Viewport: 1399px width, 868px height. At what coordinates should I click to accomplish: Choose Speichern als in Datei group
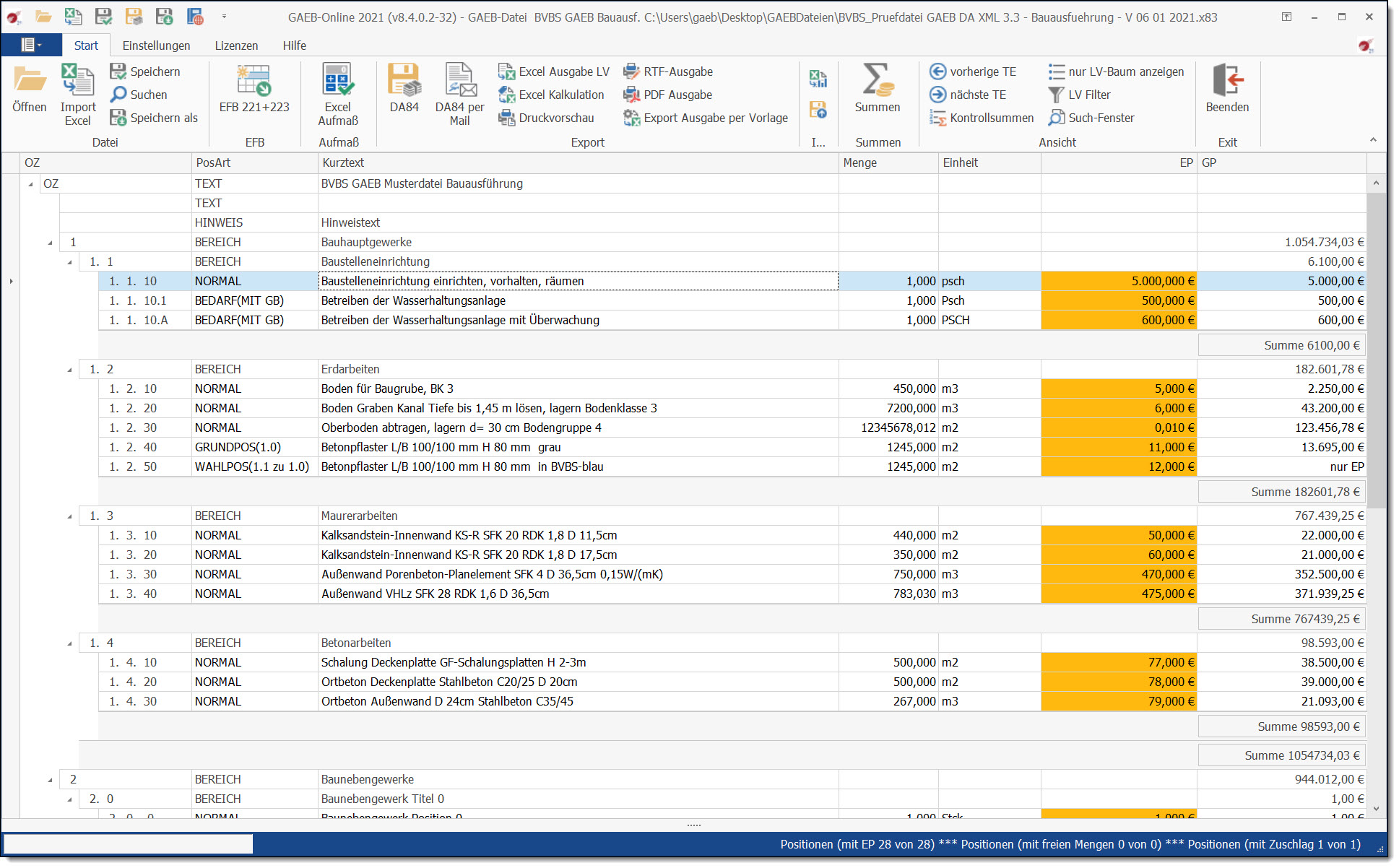click(x=154, y=118)
